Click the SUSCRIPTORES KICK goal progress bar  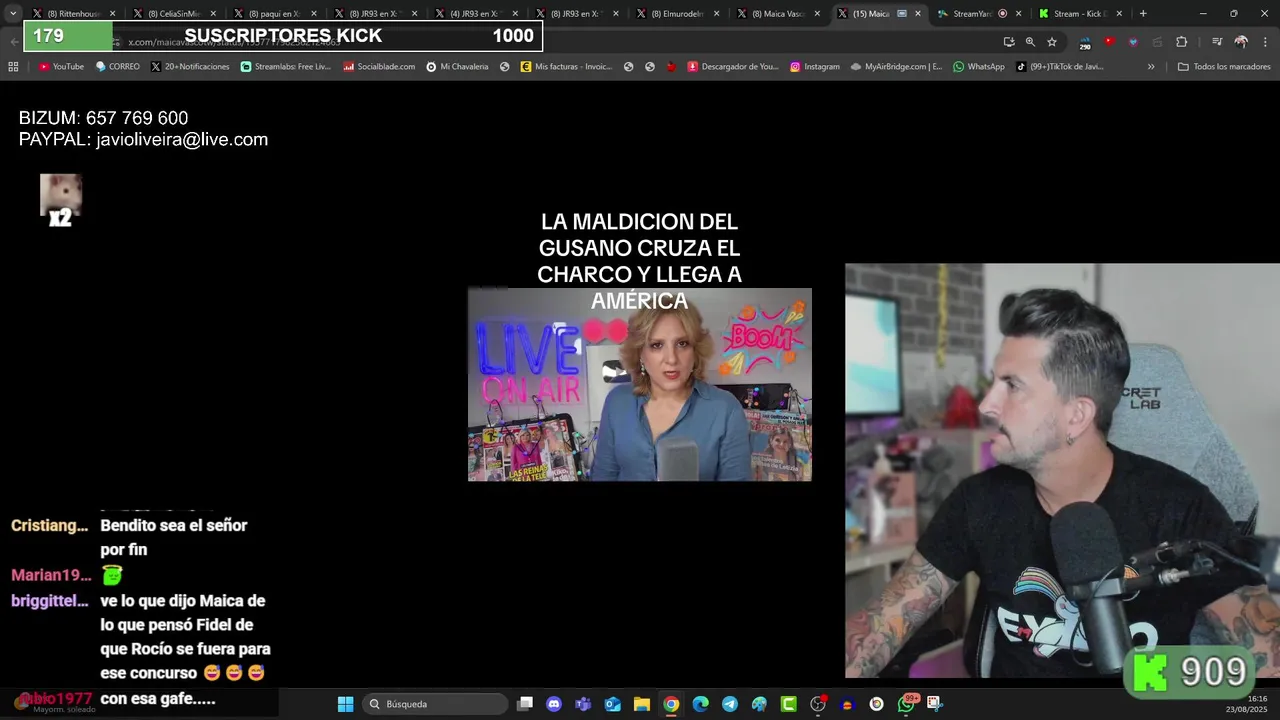click(283, 36)
